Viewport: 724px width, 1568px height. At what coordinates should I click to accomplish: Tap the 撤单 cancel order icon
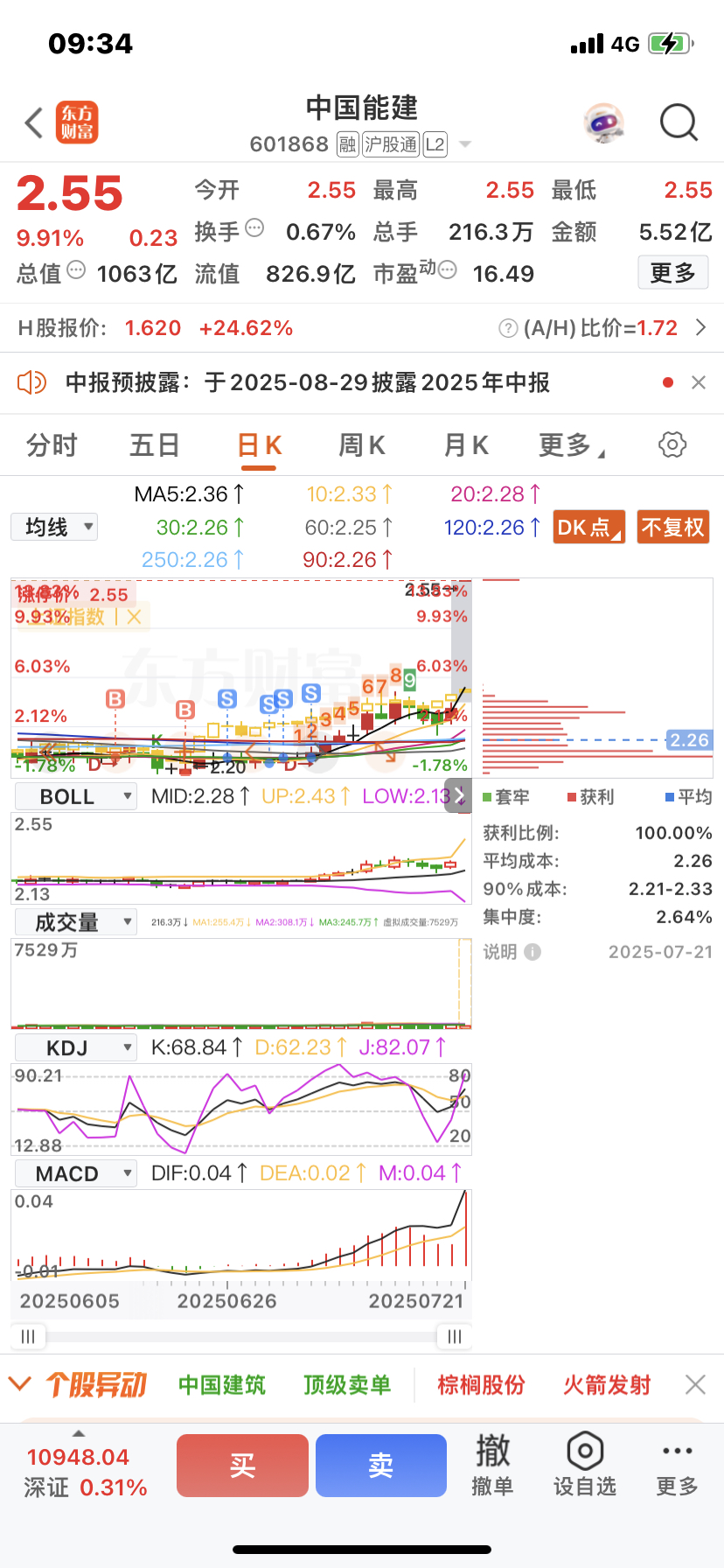tap(492, 1465)
